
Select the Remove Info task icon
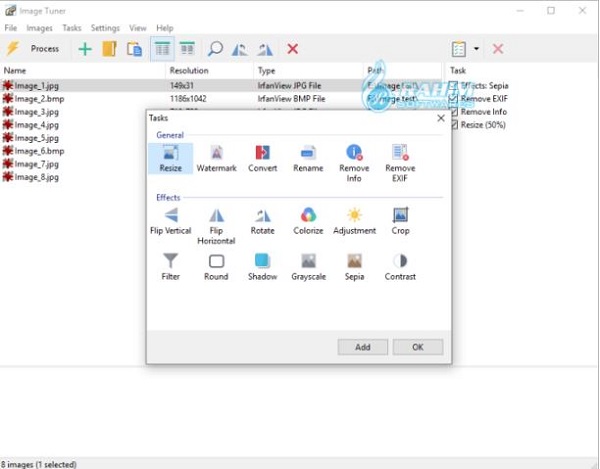[354, 164]
